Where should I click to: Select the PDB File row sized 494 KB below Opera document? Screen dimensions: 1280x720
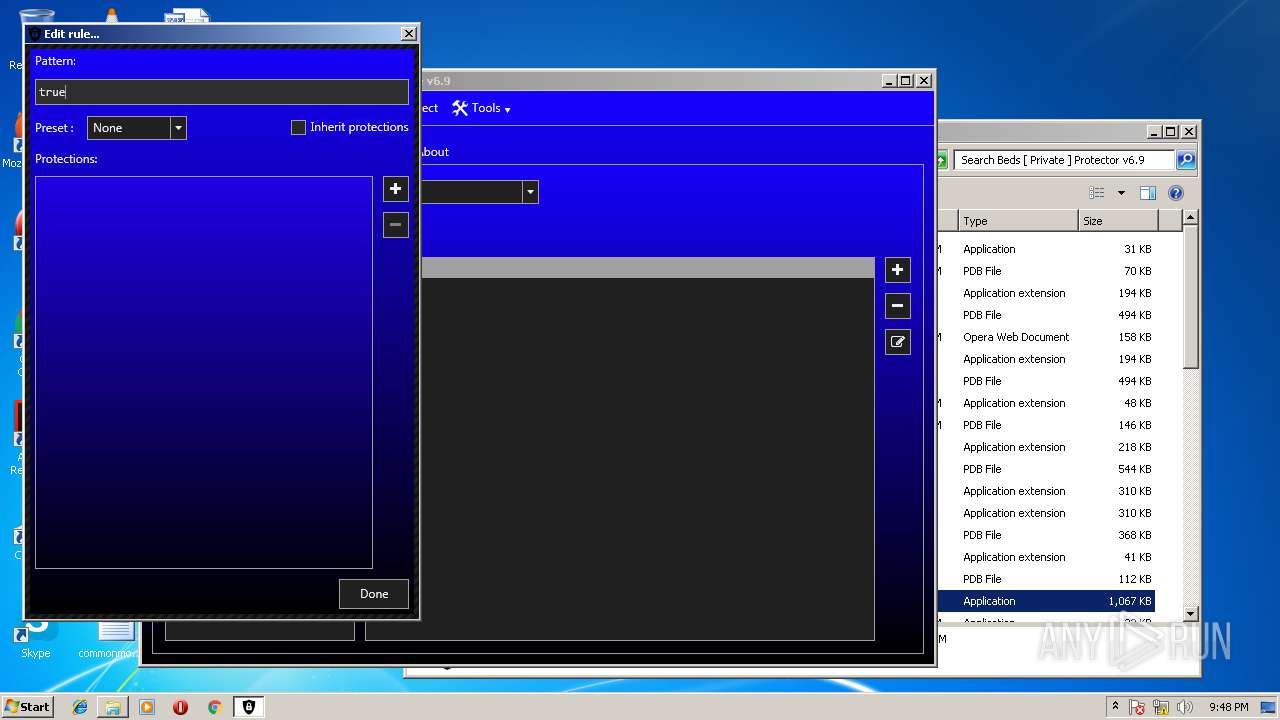(1046, 381)
